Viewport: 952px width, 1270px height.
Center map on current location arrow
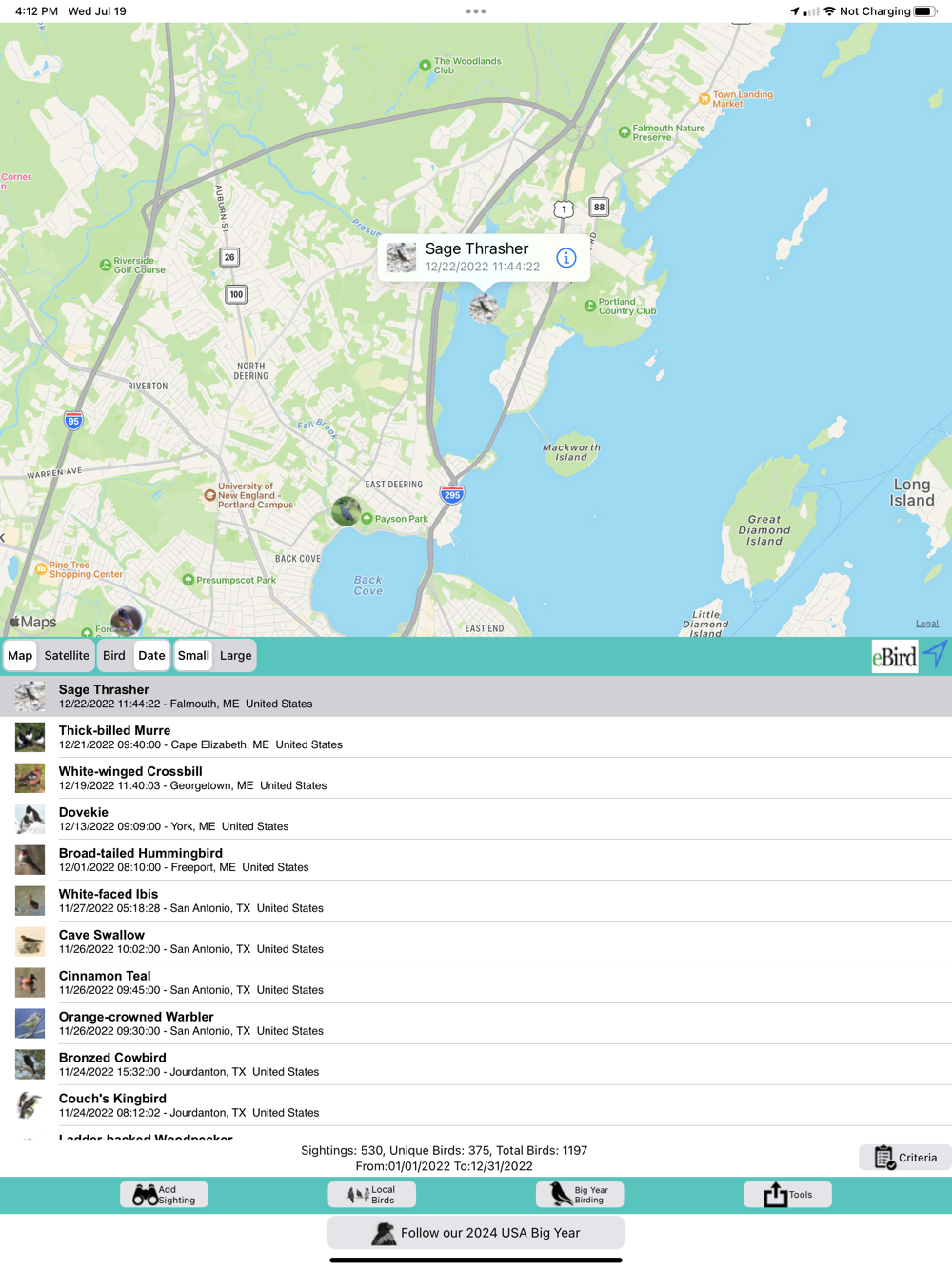tap(936, 655)
